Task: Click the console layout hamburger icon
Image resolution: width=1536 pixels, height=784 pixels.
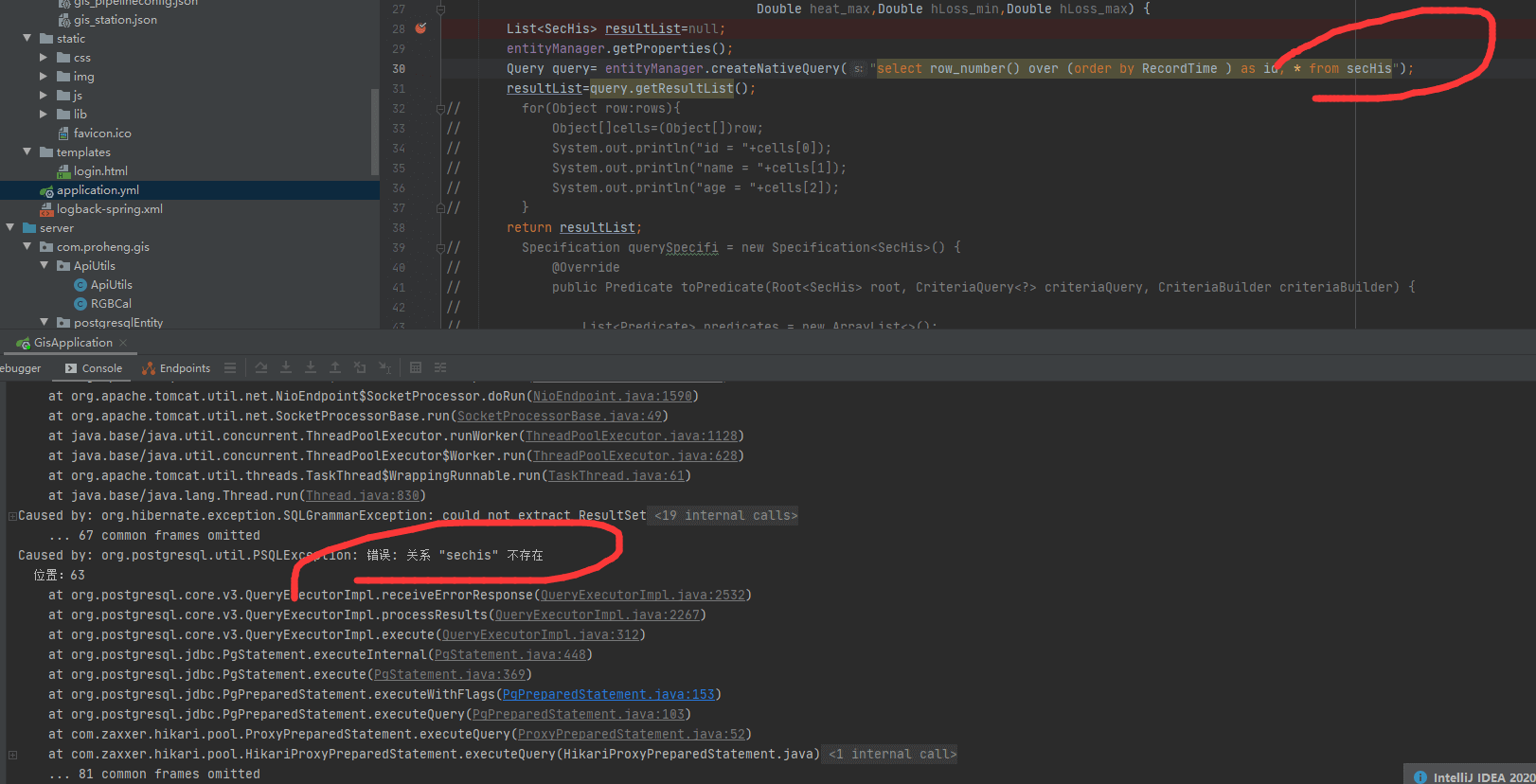Action: pyautogui.click(x=230, y=367)
